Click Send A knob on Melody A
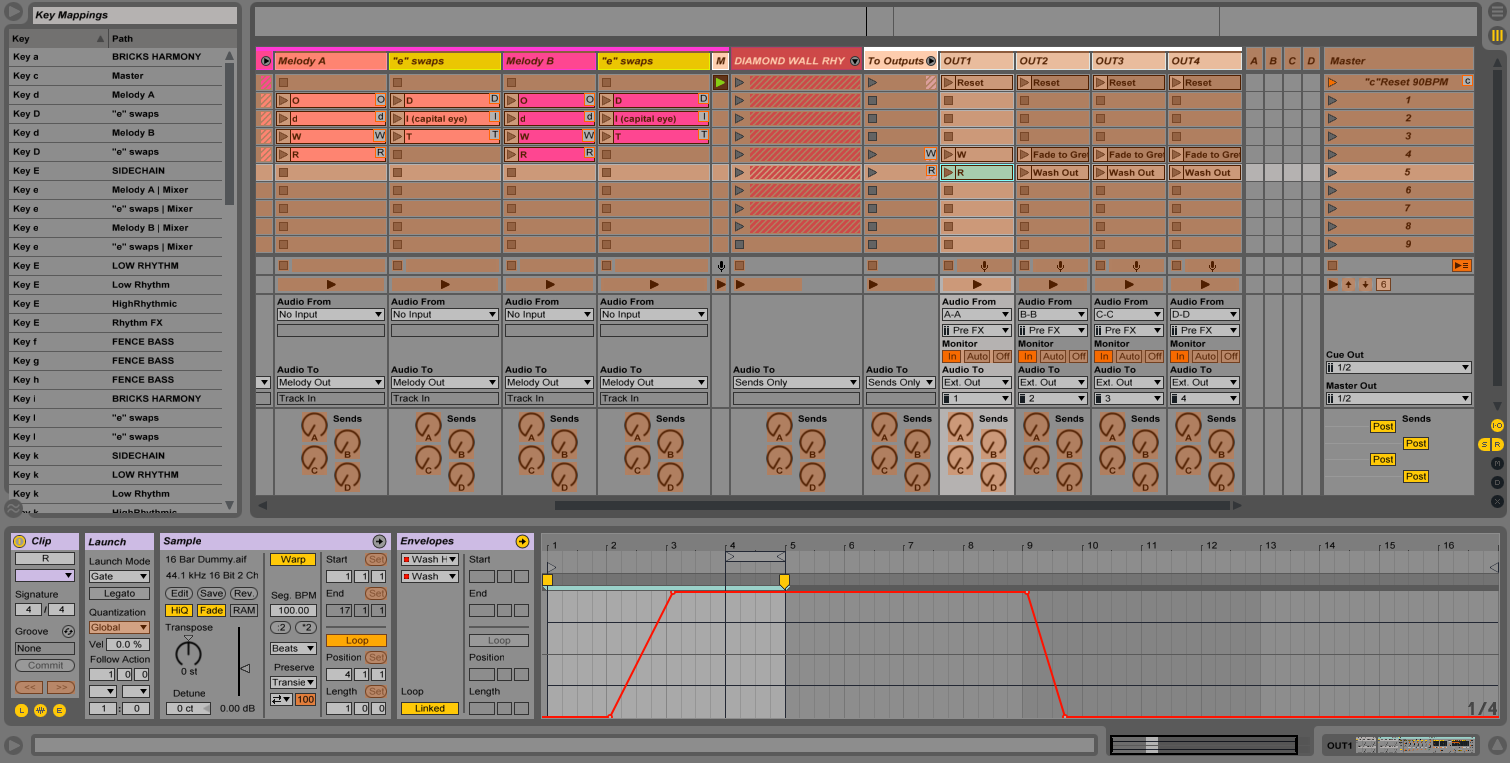Image resolution: width=1510 pixels, height=763 pixels. click(315, 427)
